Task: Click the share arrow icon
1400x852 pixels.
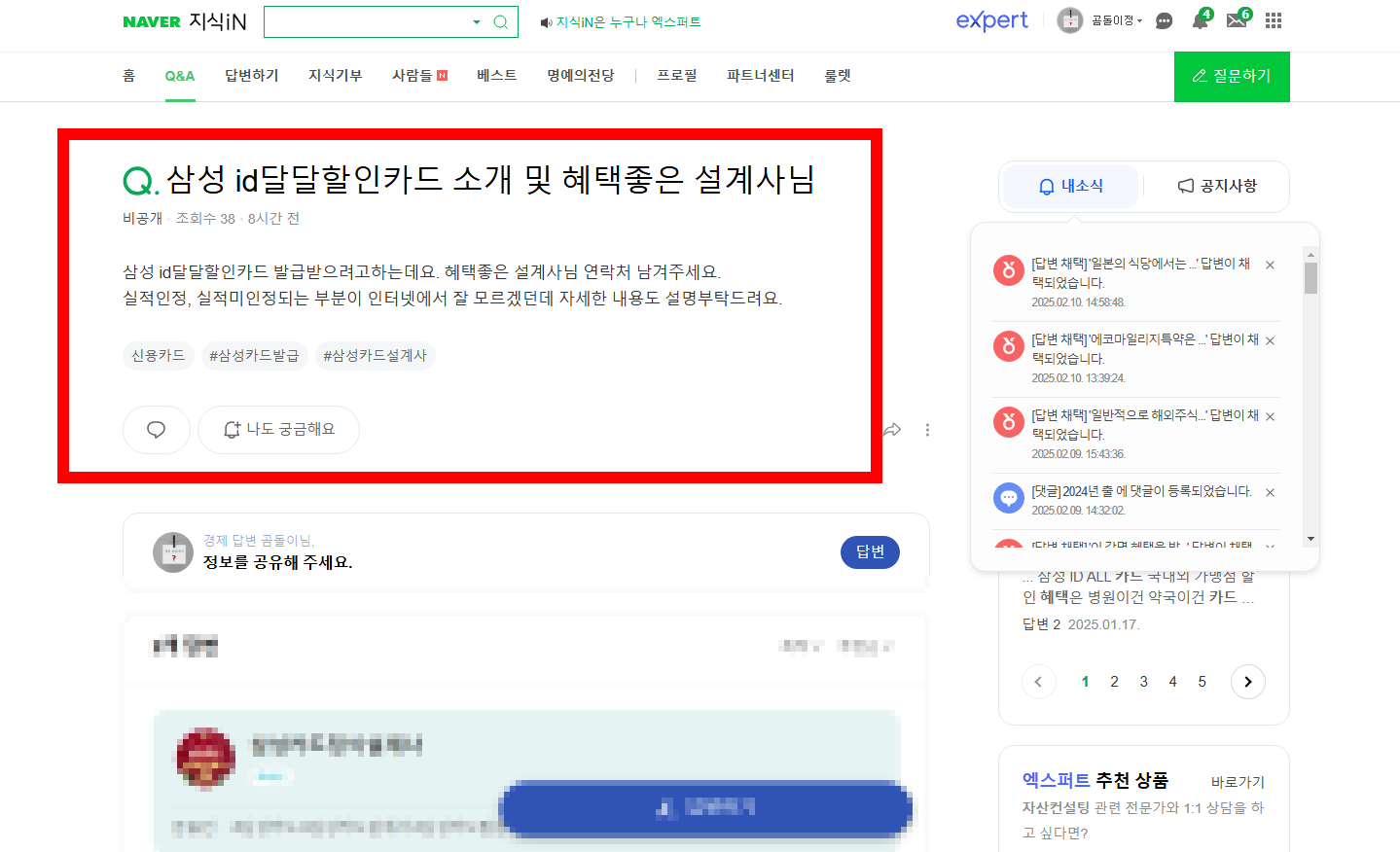Action: click(x=892, y=430)
